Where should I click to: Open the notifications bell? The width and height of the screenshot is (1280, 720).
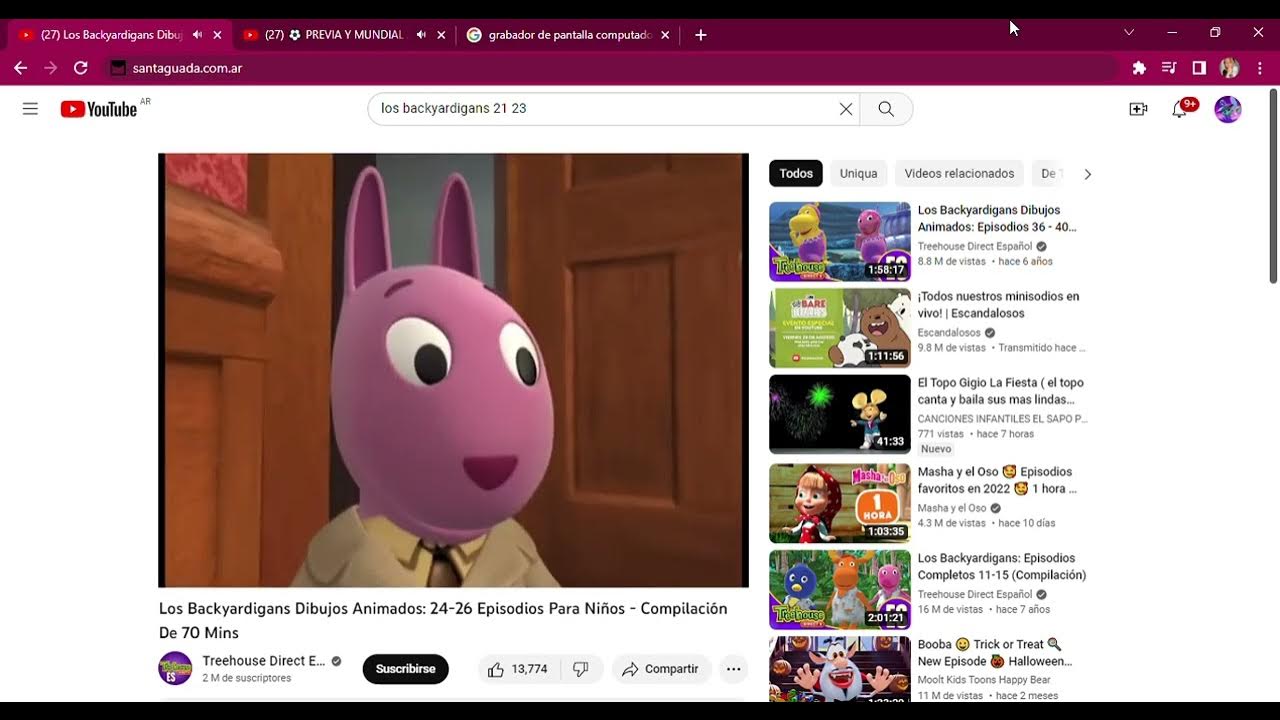point(1180,109)
